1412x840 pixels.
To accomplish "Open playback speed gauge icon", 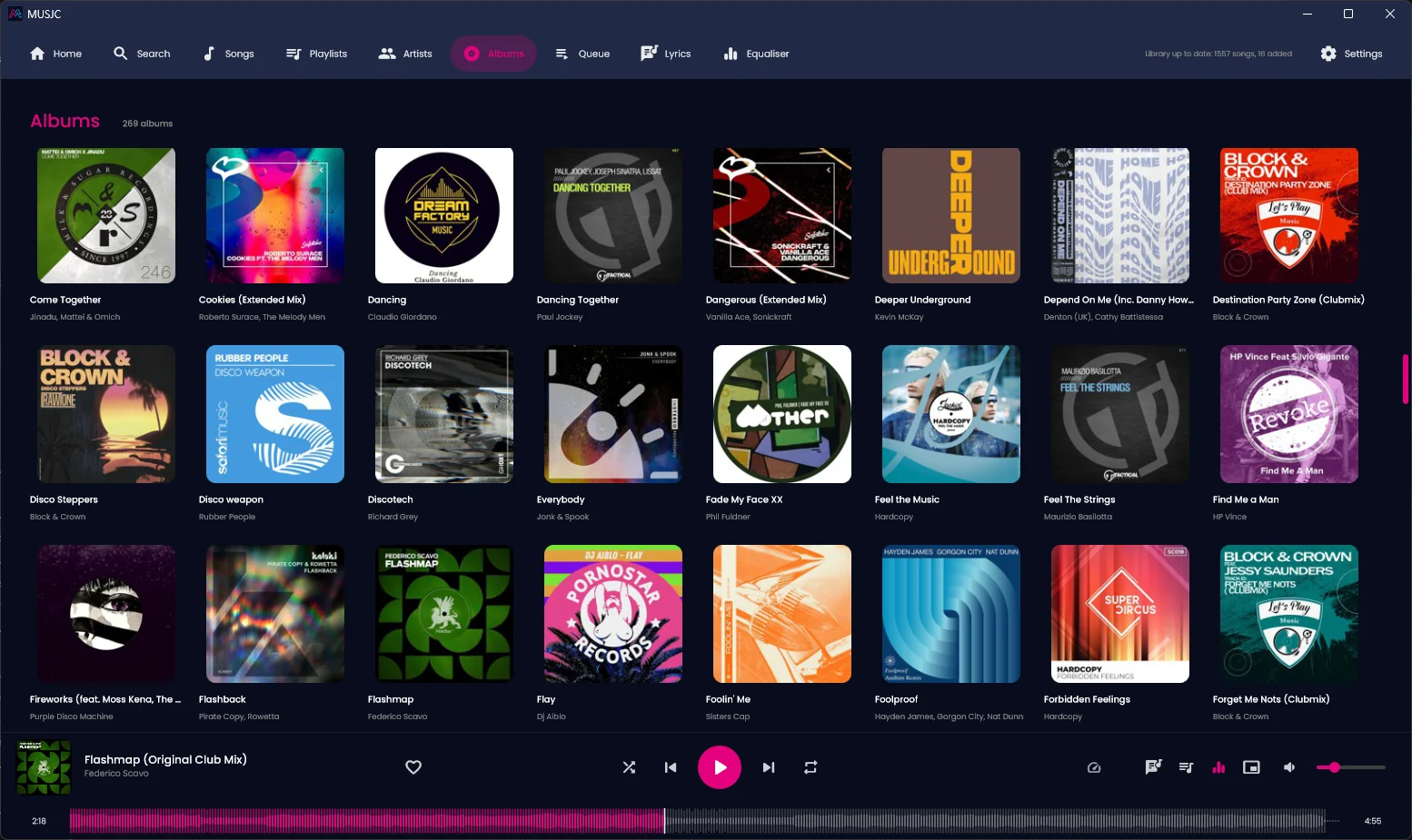I will tap(1094, 767).
